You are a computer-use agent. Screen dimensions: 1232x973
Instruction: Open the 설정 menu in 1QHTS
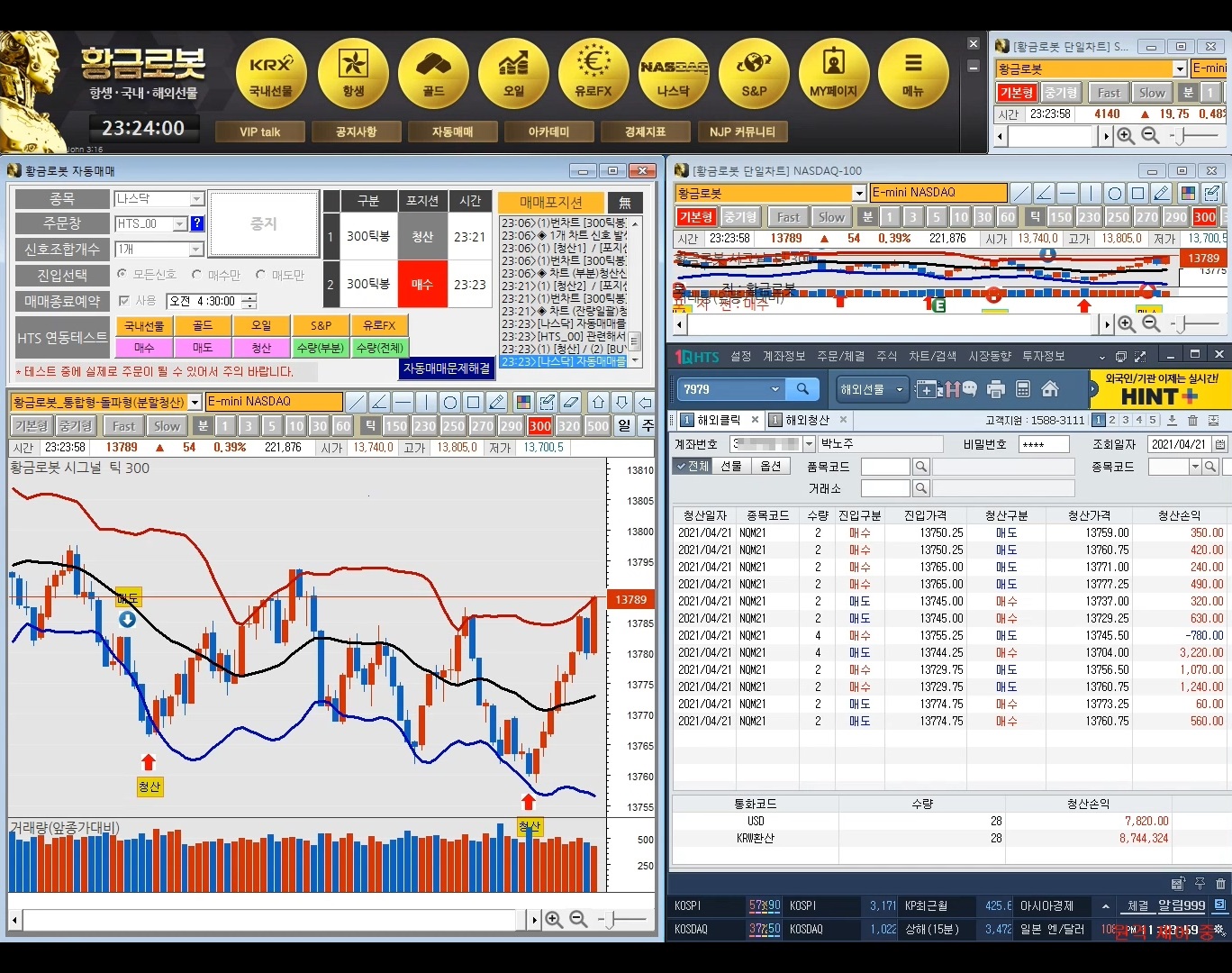(x=740, y=356)
